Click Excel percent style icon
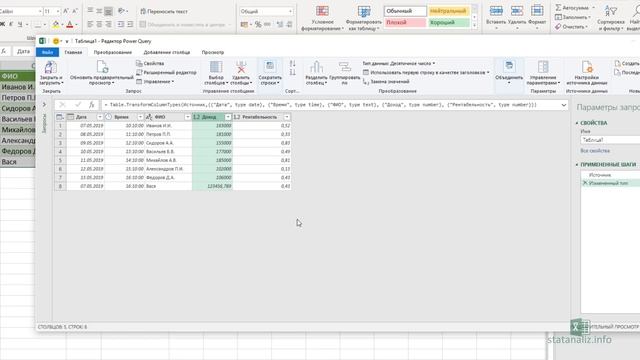 [258, 24]
